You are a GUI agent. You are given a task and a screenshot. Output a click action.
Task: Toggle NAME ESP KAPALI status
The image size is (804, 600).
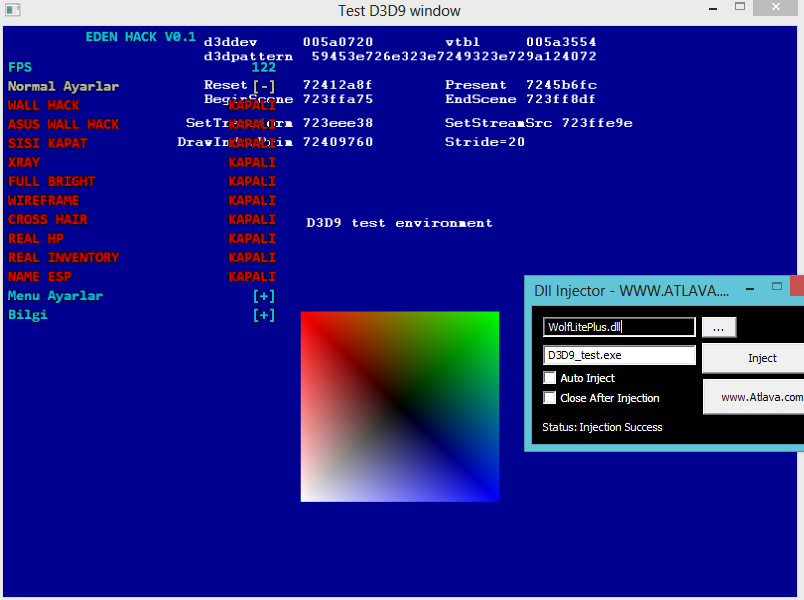[252, 276]
